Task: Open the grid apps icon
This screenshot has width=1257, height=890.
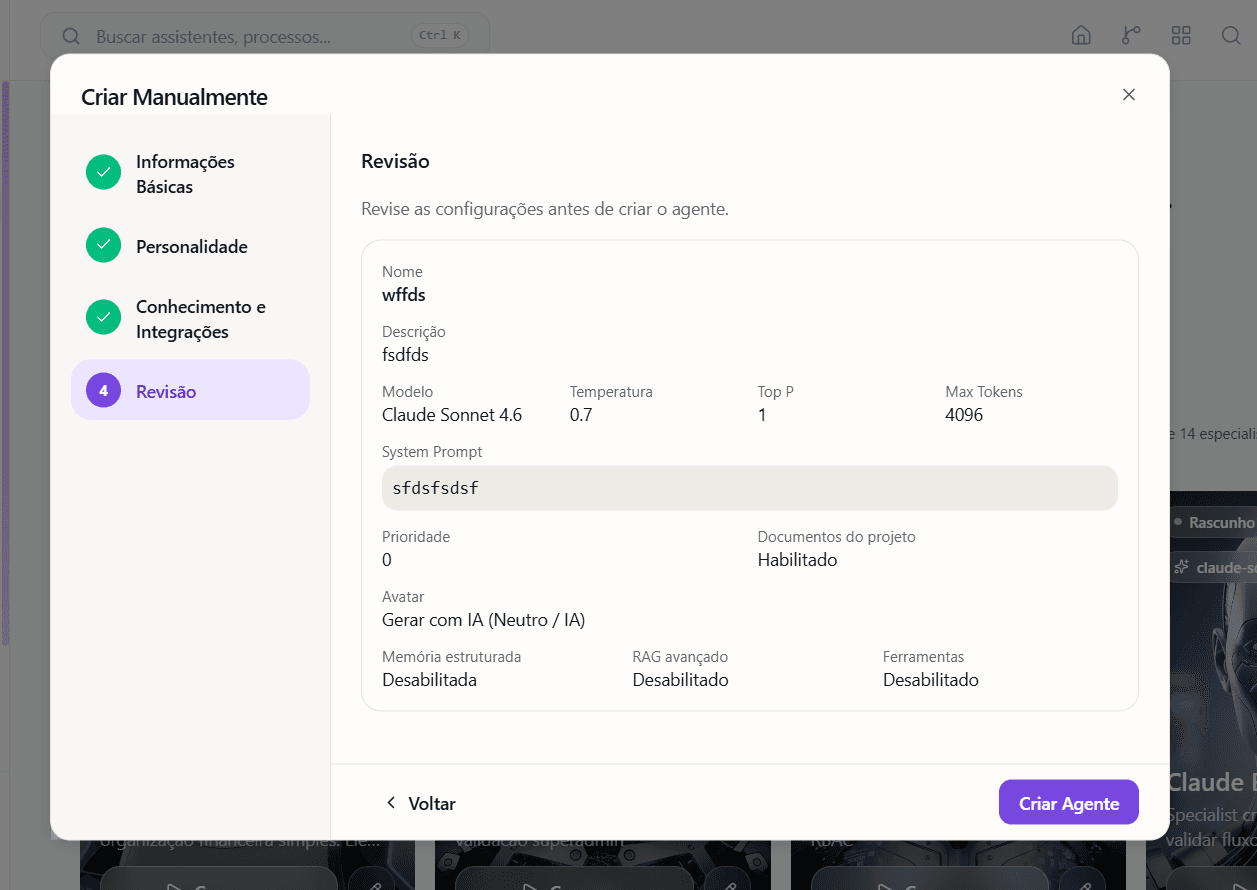Action: tap(1181, 36)
